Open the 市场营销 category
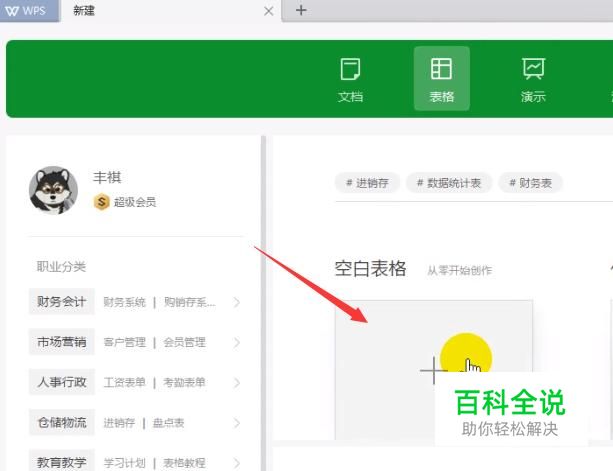 click(62, 342)
